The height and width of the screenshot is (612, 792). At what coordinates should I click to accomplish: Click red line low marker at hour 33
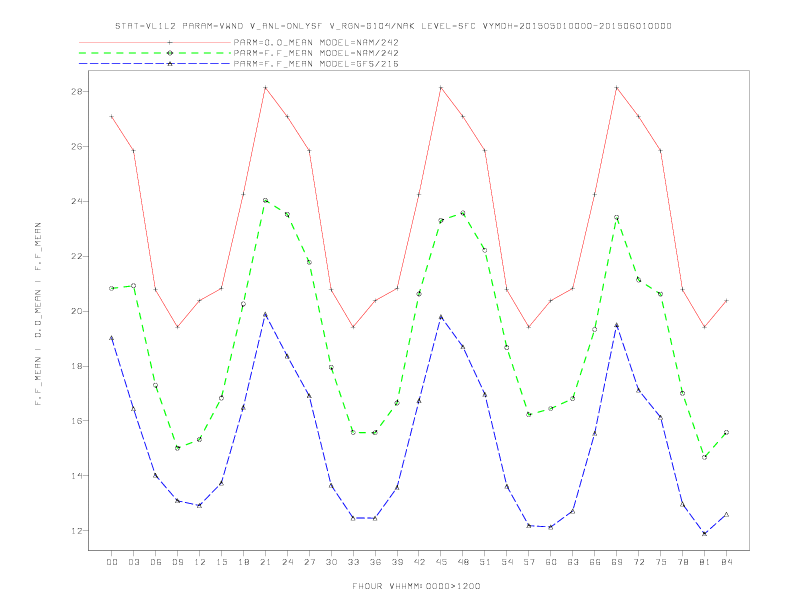(353, 327)
